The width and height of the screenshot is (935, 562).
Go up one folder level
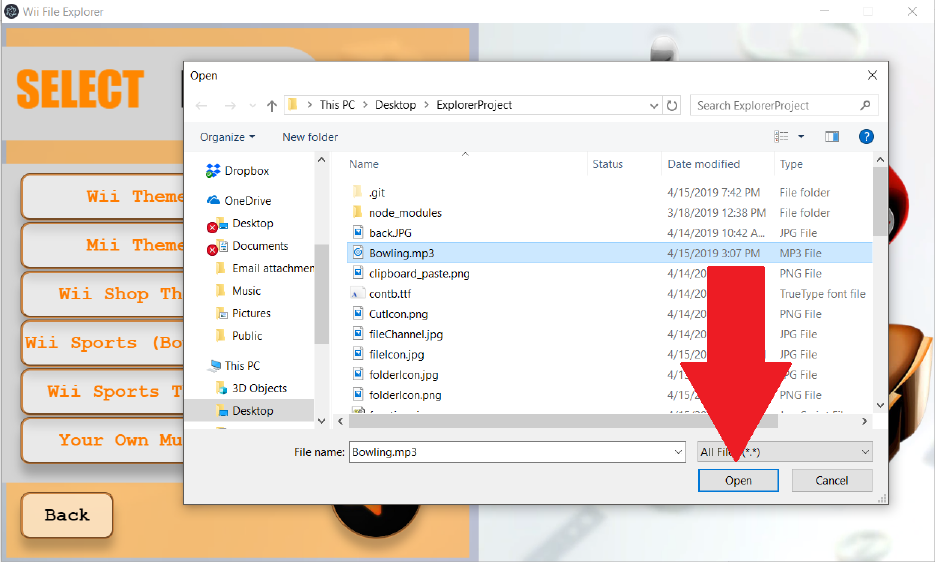pyautogui.click(x=272, y=106)
